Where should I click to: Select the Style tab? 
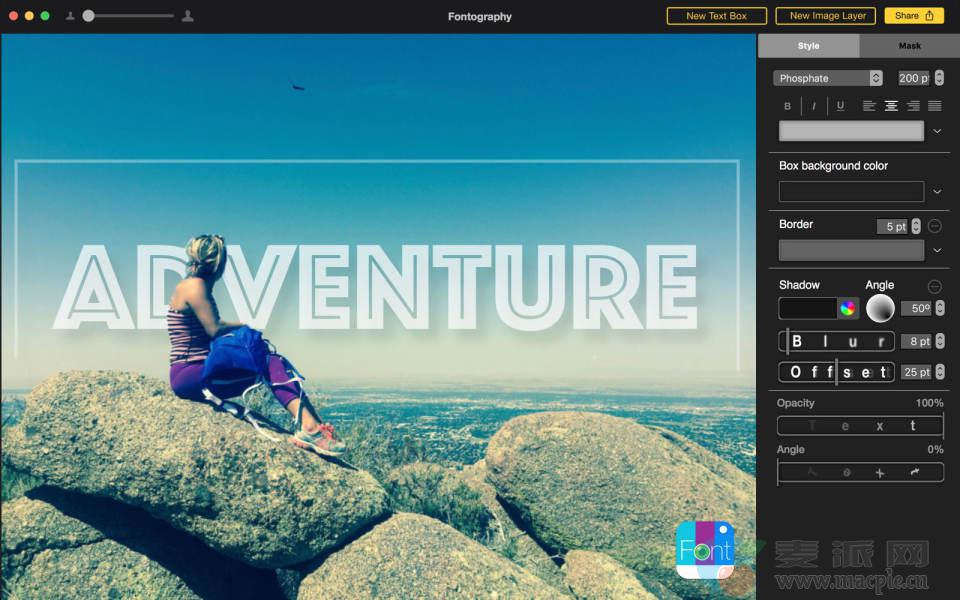808,46
